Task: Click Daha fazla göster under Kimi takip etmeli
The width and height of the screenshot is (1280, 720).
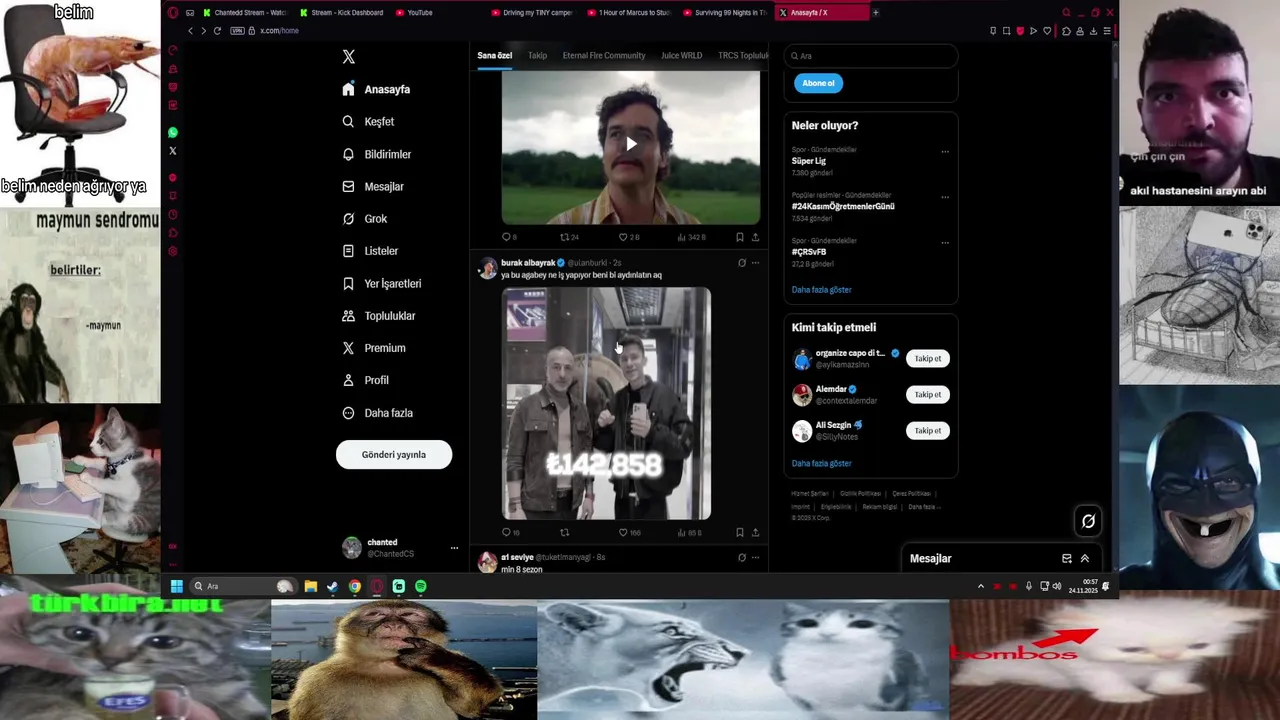Action: coord(822,463)
